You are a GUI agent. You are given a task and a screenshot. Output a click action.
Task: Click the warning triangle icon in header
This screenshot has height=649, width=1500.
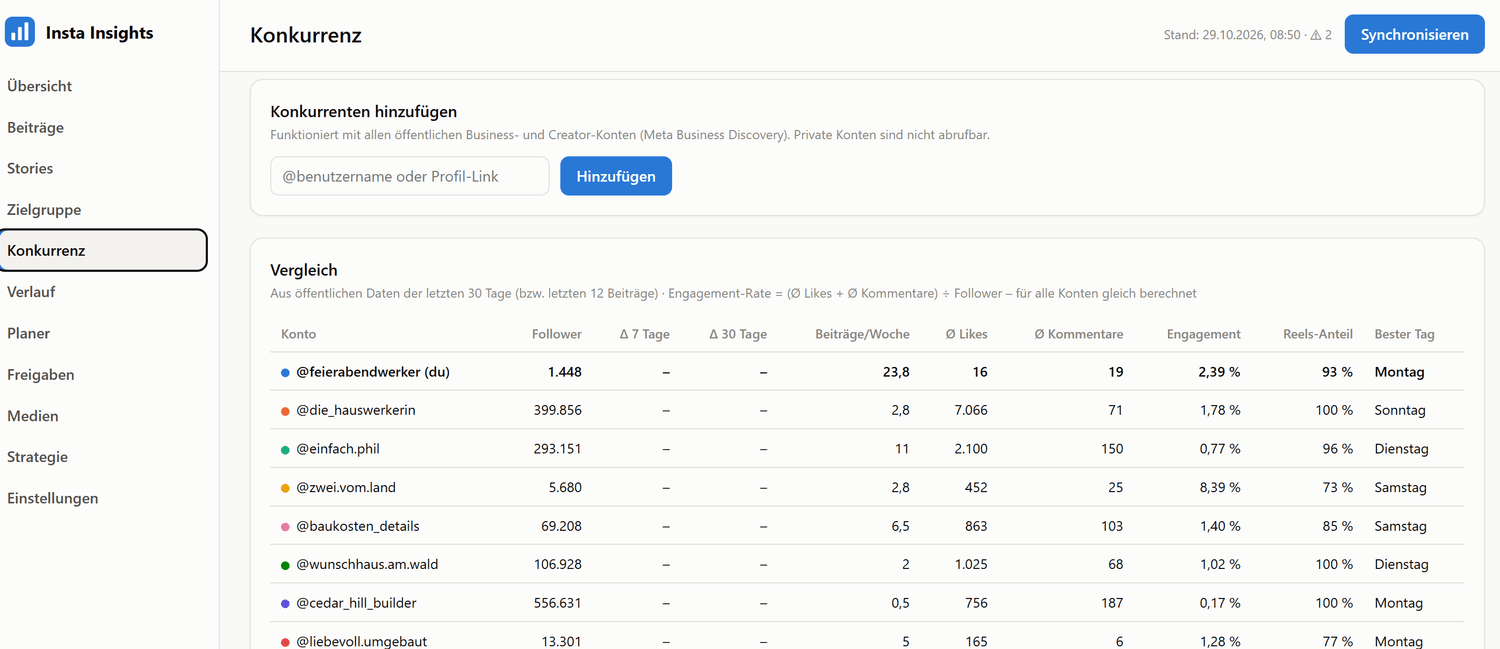[1316, 35]
